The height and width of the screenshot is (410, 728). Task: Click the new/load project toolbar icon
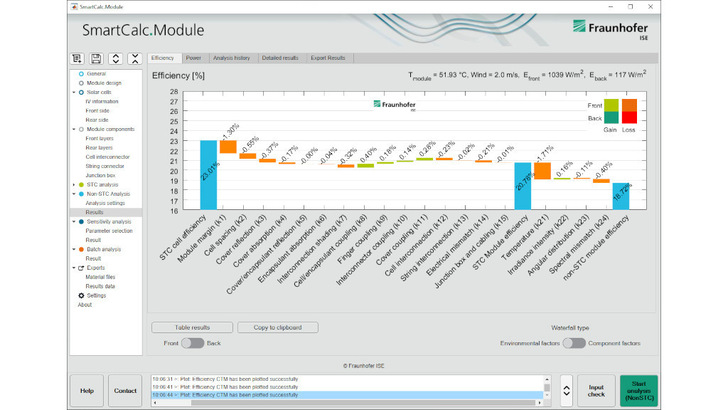coord(77,59)
